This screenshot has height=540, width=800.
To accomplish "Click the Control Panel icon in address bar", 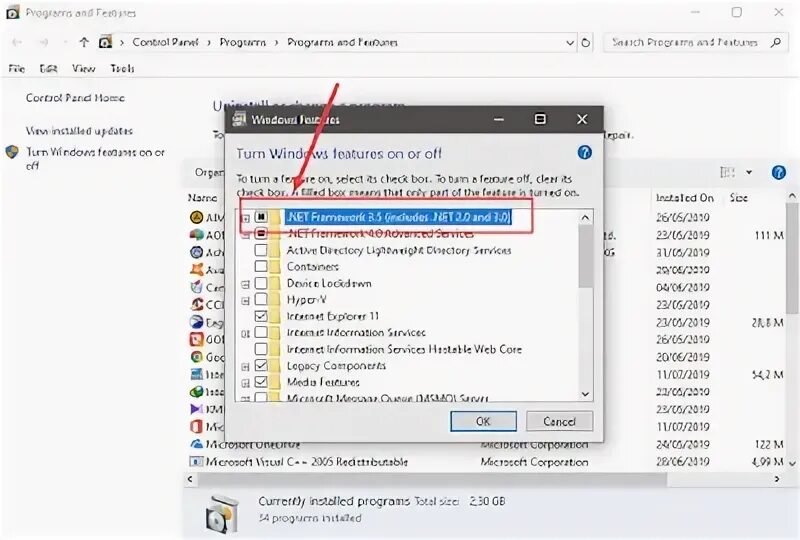I will (105, 42).
